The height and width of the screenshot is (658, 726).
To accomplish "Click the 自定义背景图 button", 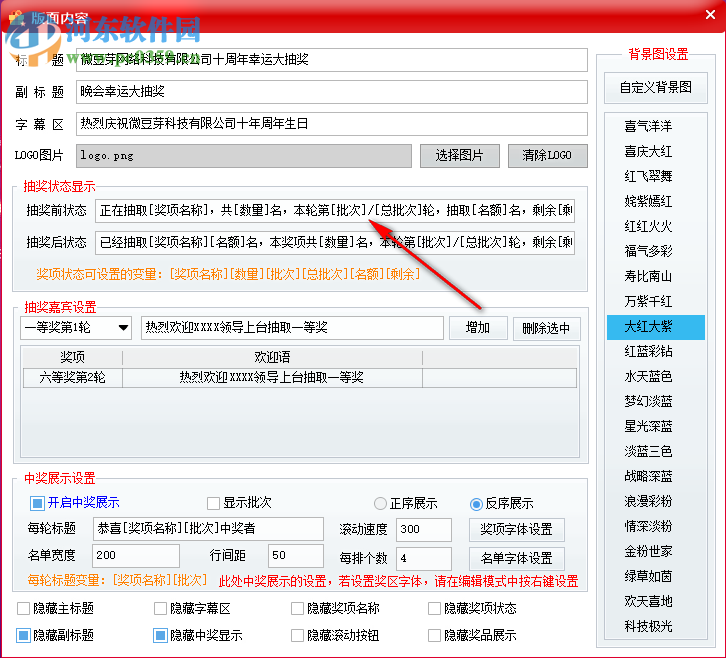I will pos(656,88).
